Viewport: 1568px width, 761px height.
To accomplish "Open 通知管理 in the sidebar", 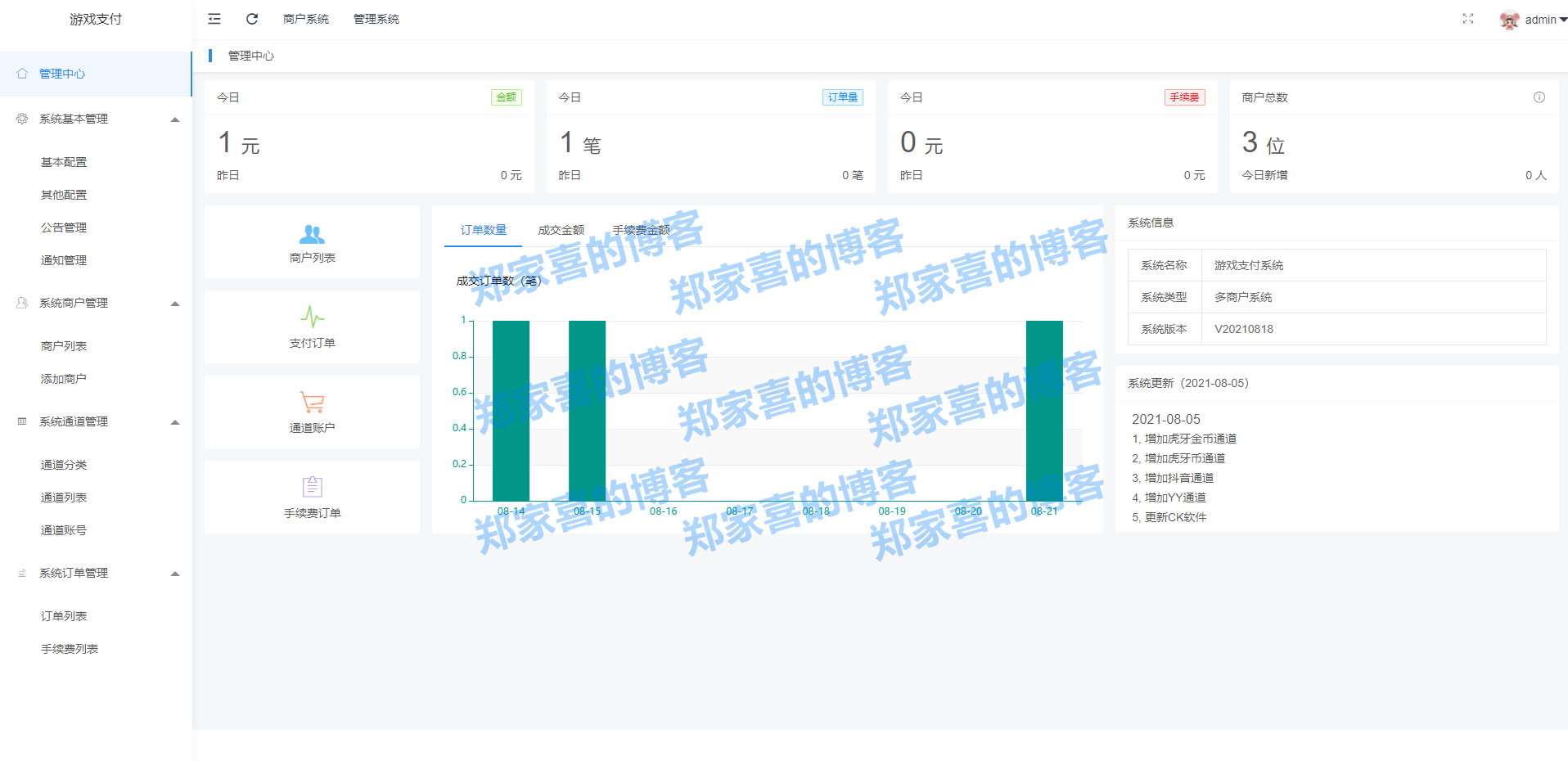I will pyautogui.click(x=64, y=260).
